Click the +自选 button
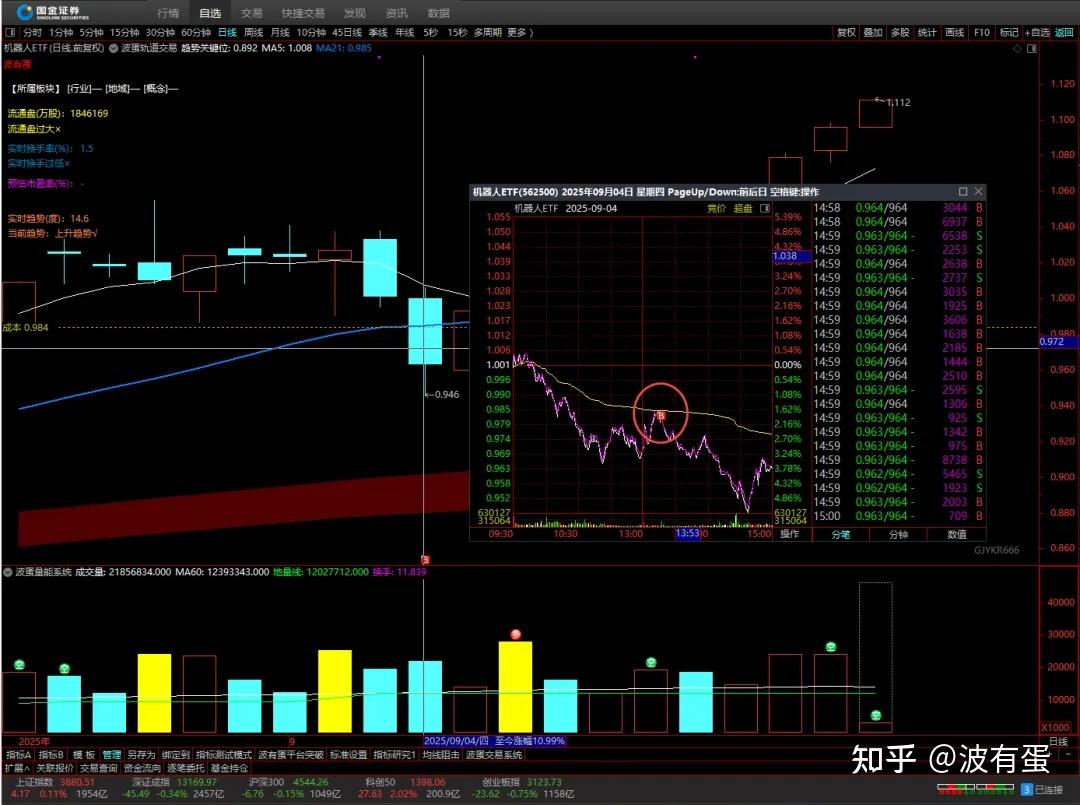 tap(1037, 32)
